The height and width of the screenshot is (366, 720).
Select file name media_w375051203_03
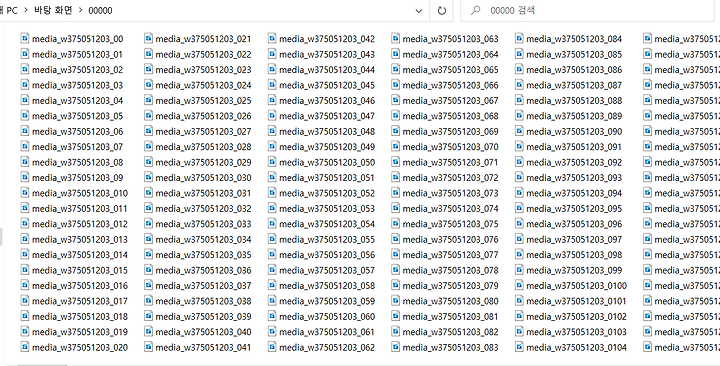78,85
